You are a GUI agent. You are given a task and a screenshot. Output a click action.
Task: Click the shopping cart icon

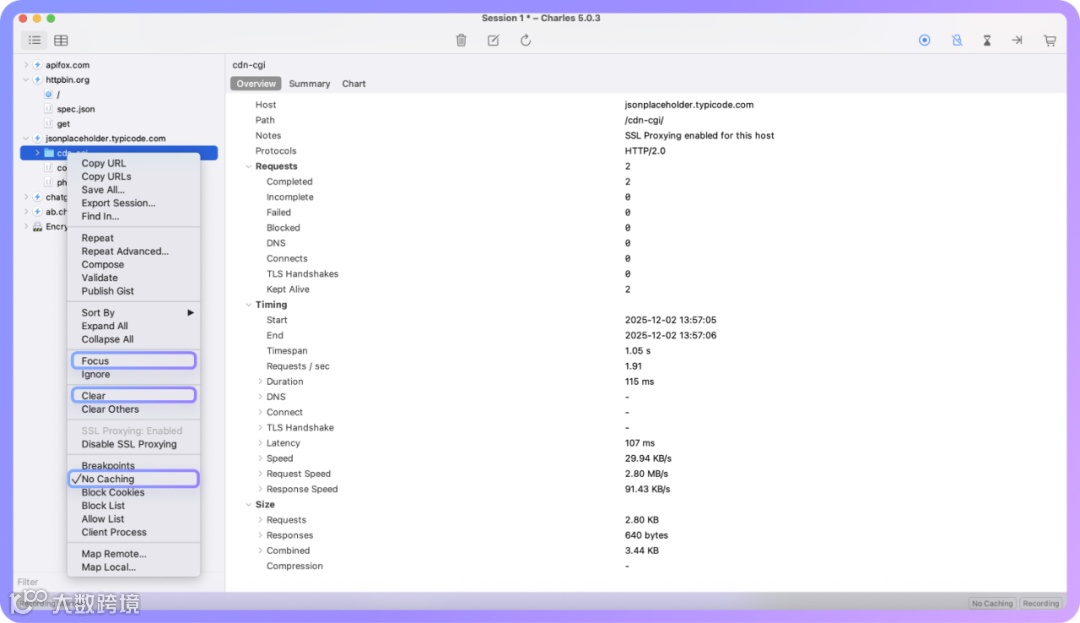click(x=1050, y=41)
